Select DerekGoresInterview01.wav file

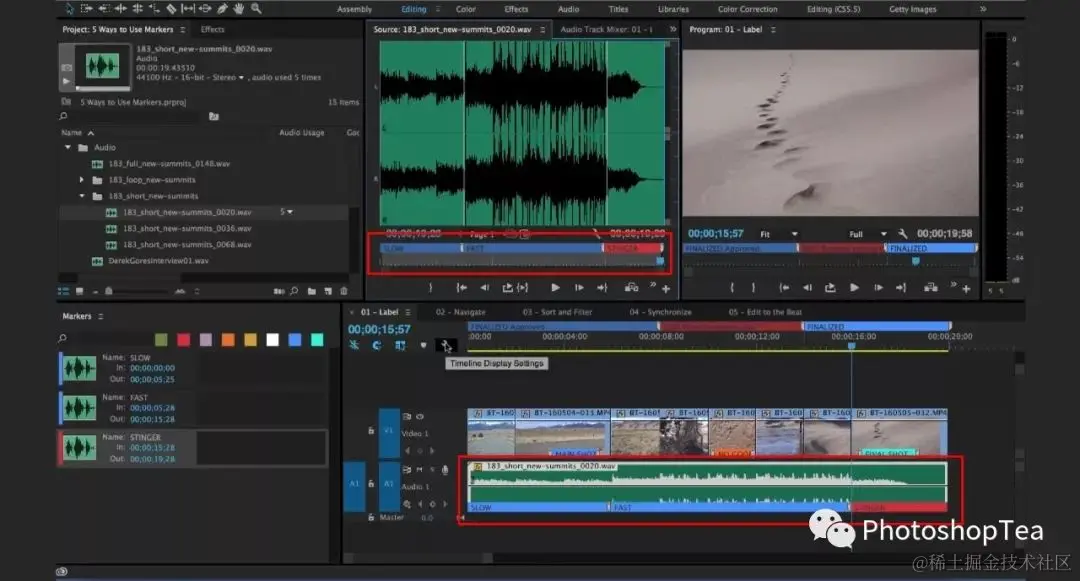tap(158, 261)
